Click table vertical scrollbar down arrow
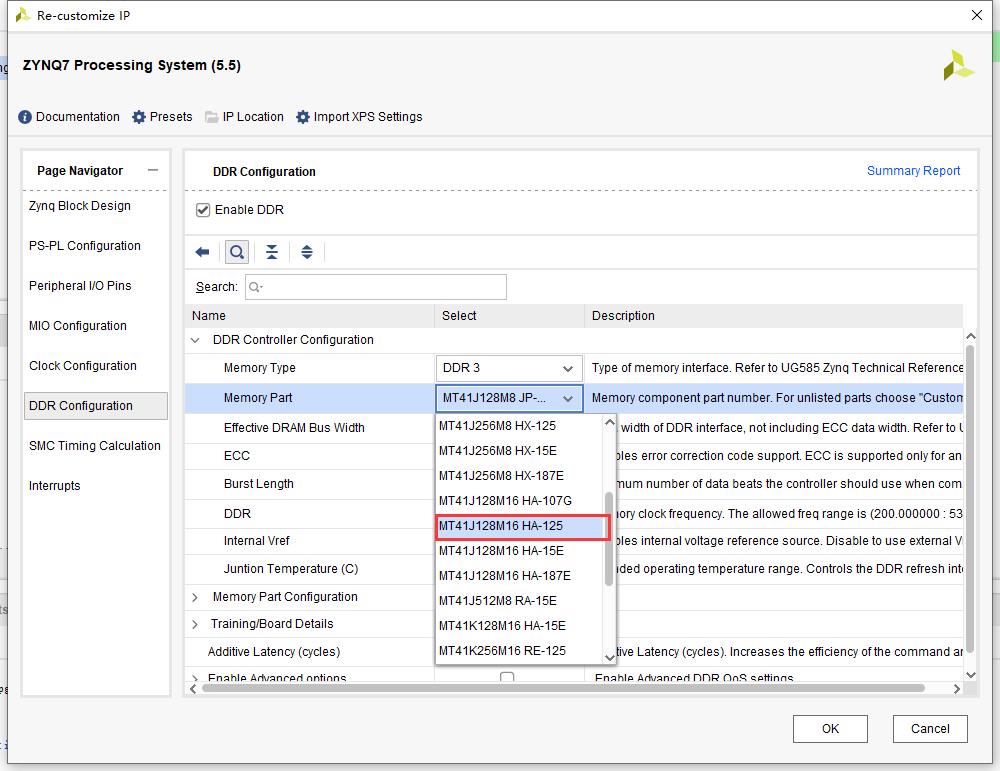The width and height of the screenshot is (1000, 771). (x=971, y=675)
